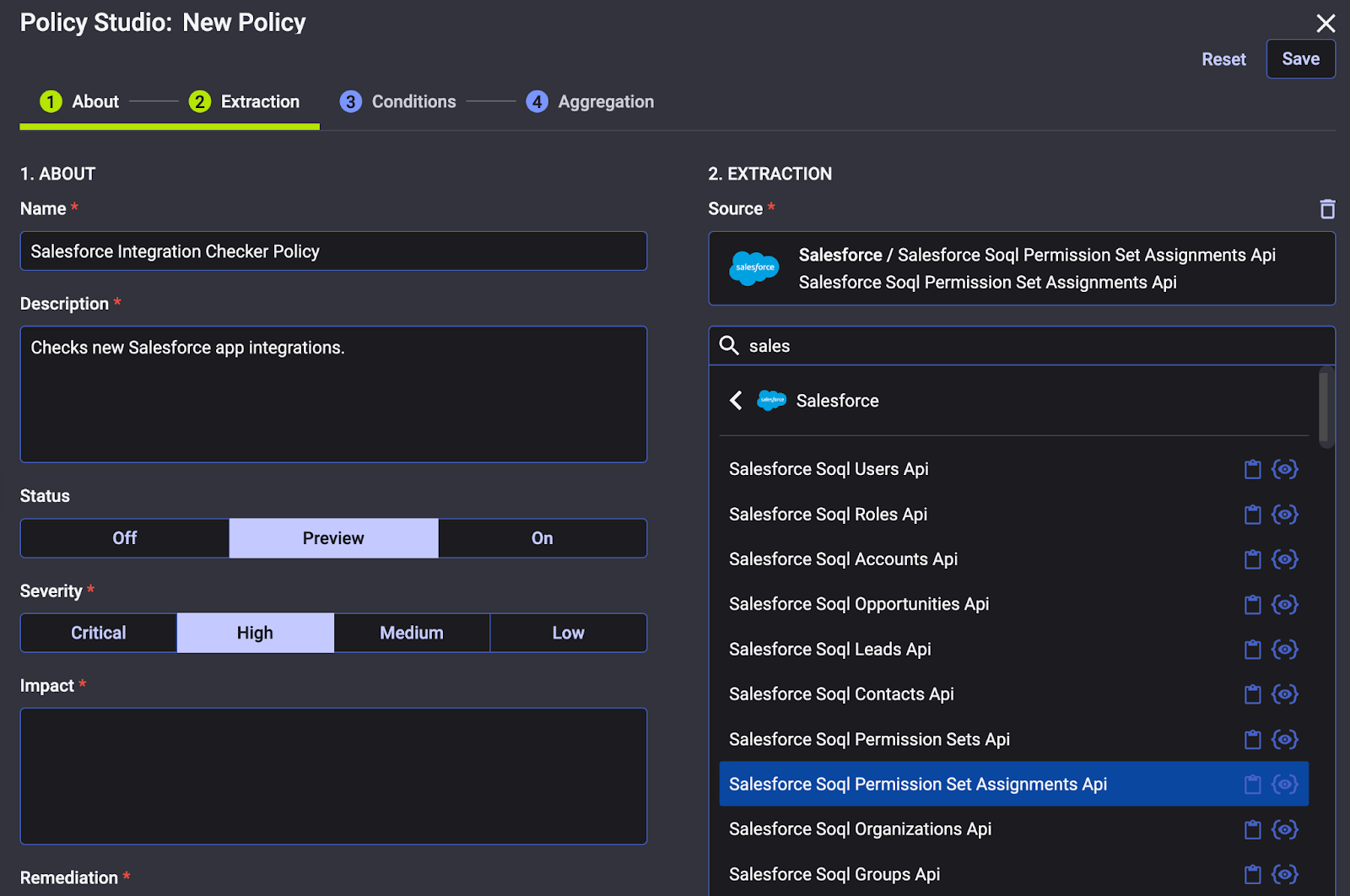This screenshot has height=896, width=1350.
Task: Select Salesforce Soql Permission Set Assignments Api row
Action: pyautogui.click(x=1013, y=784)
